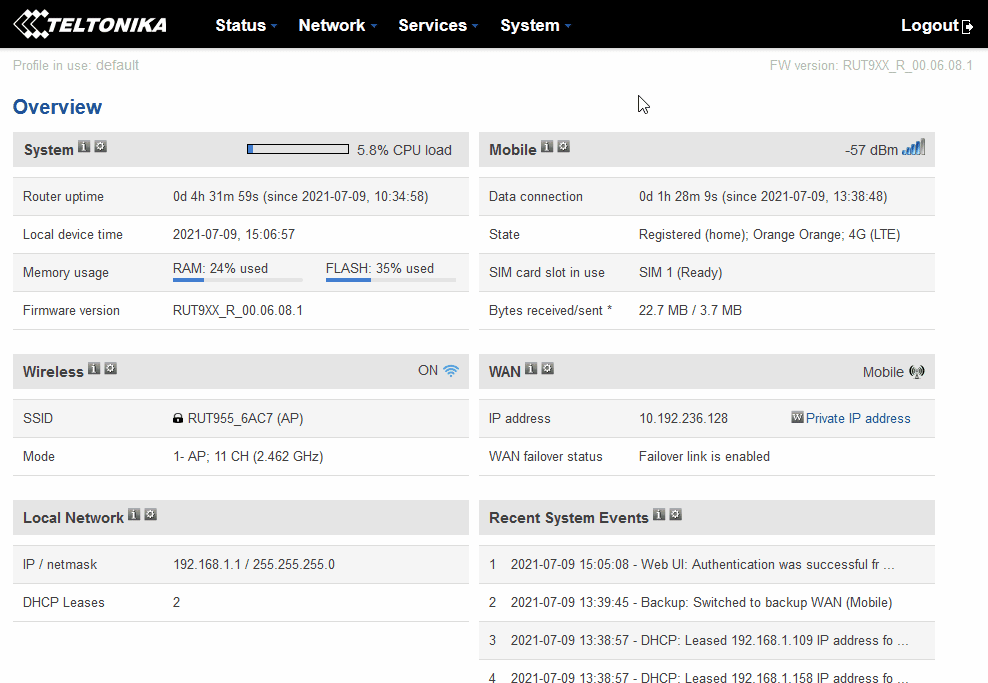Image resolution: width=988 pixels, height=683 pixels.
Task: Click the 22.7 MB / 3.7 MB value
Action: (x=690, y=311)
